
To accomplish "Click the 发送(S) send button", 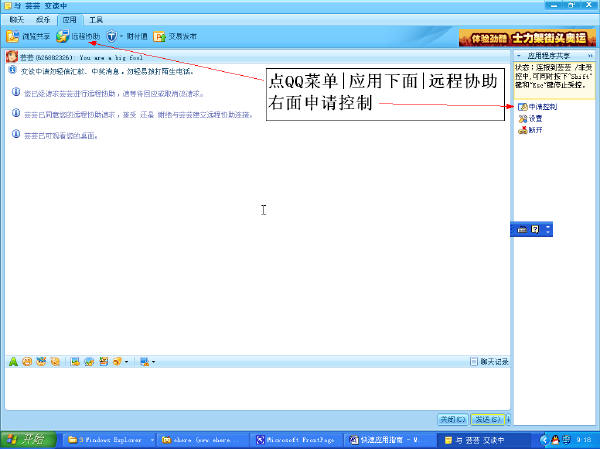I will [487, 420].
